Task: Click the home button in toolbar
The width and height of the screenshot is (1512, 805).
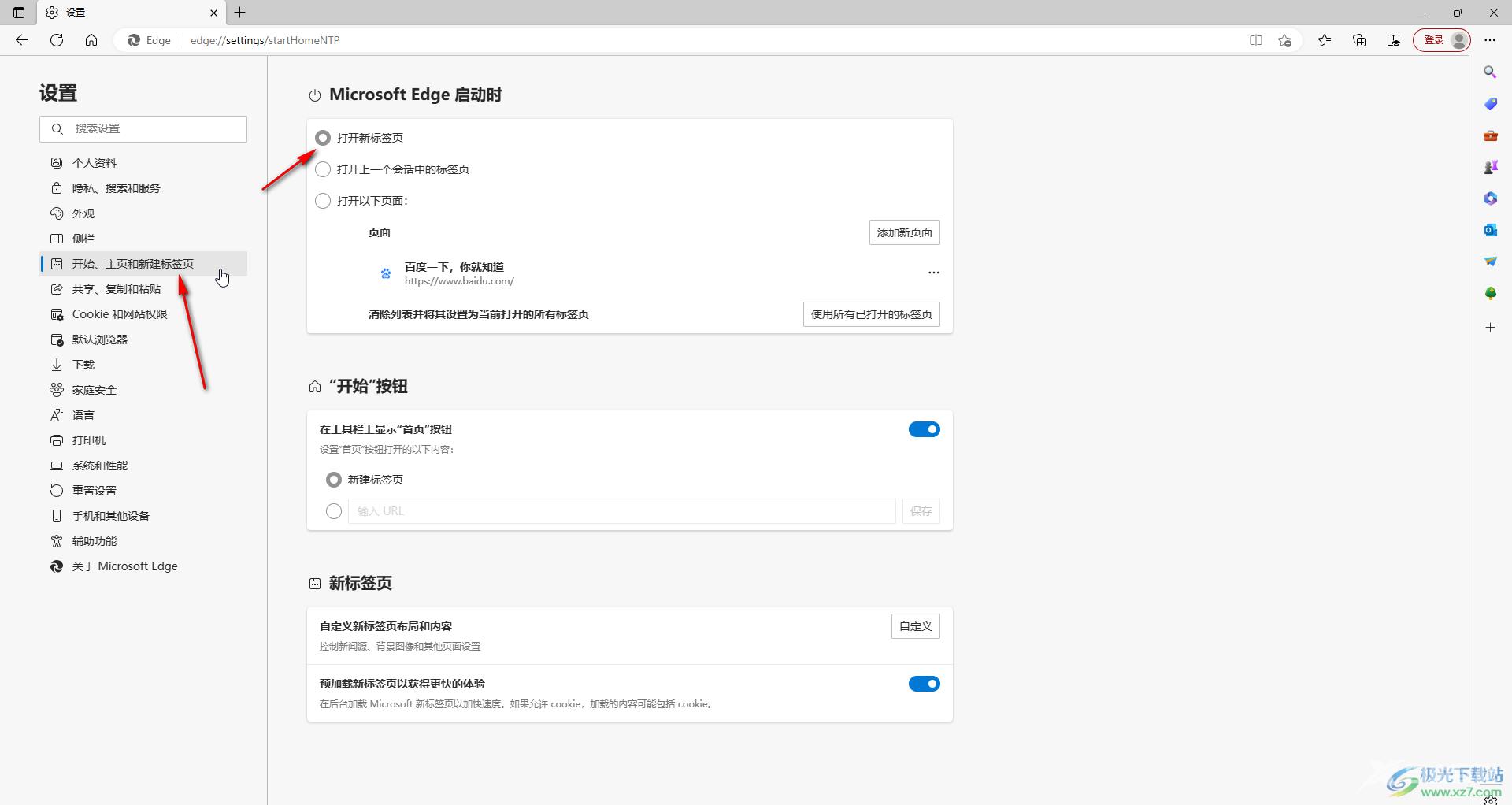Action: point(91,40)
